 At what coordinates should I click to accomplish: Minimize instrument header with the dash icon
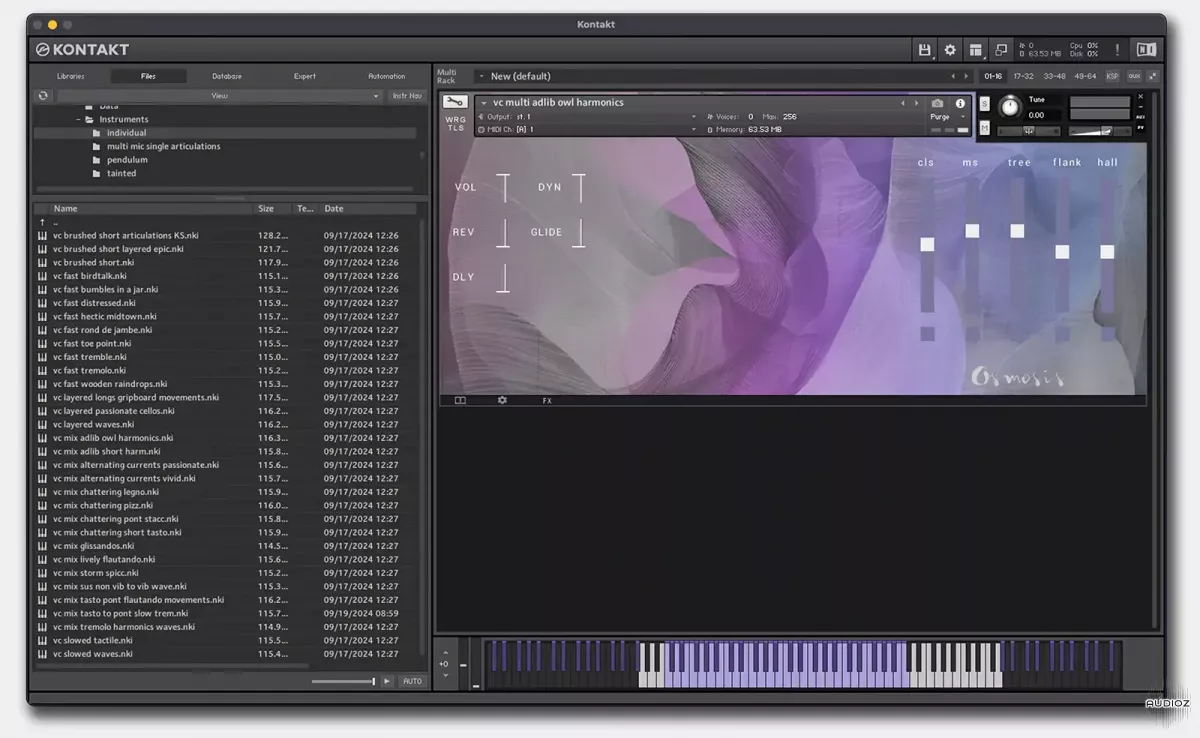(1141, 106)
